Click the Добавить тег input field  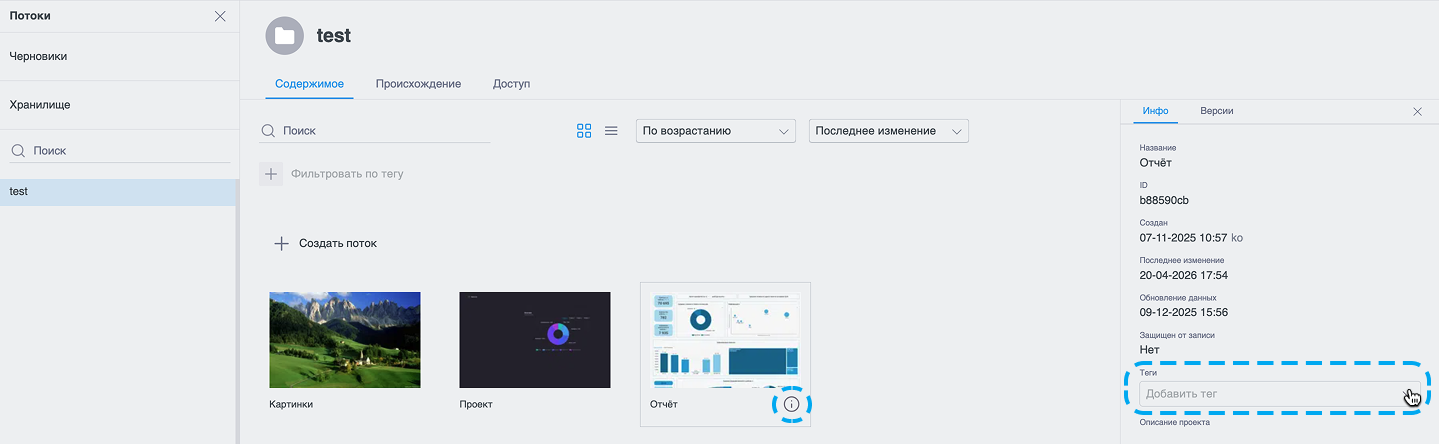point(1280,394)
